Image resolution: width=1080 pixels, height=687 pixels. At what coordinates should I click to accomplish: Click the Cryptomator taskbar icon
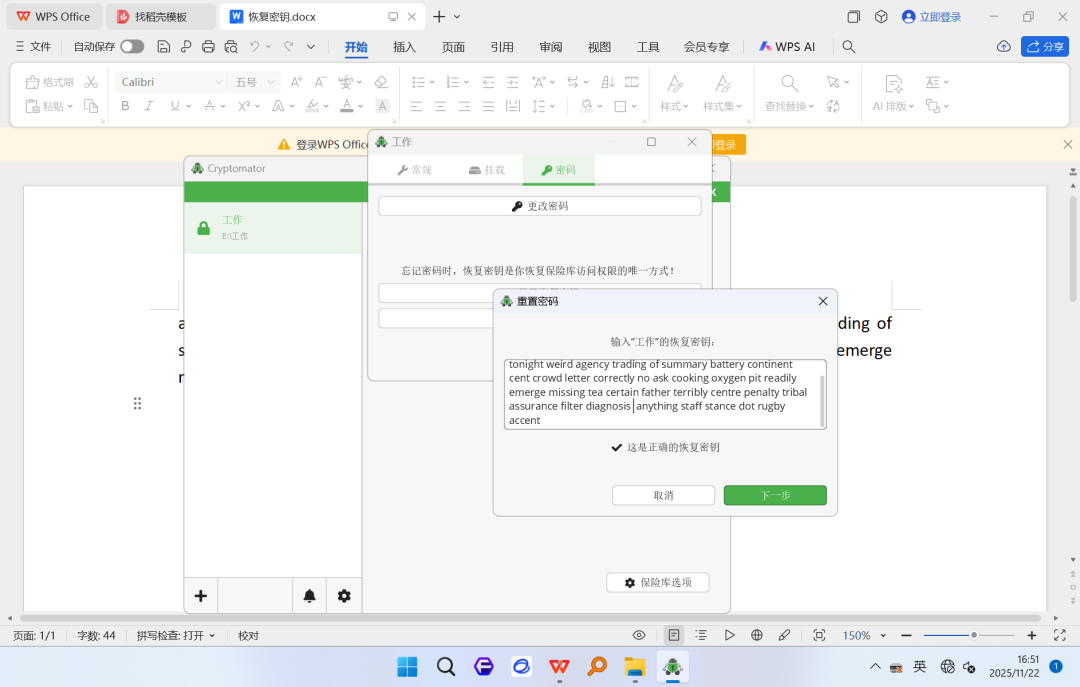coord(672,666)
